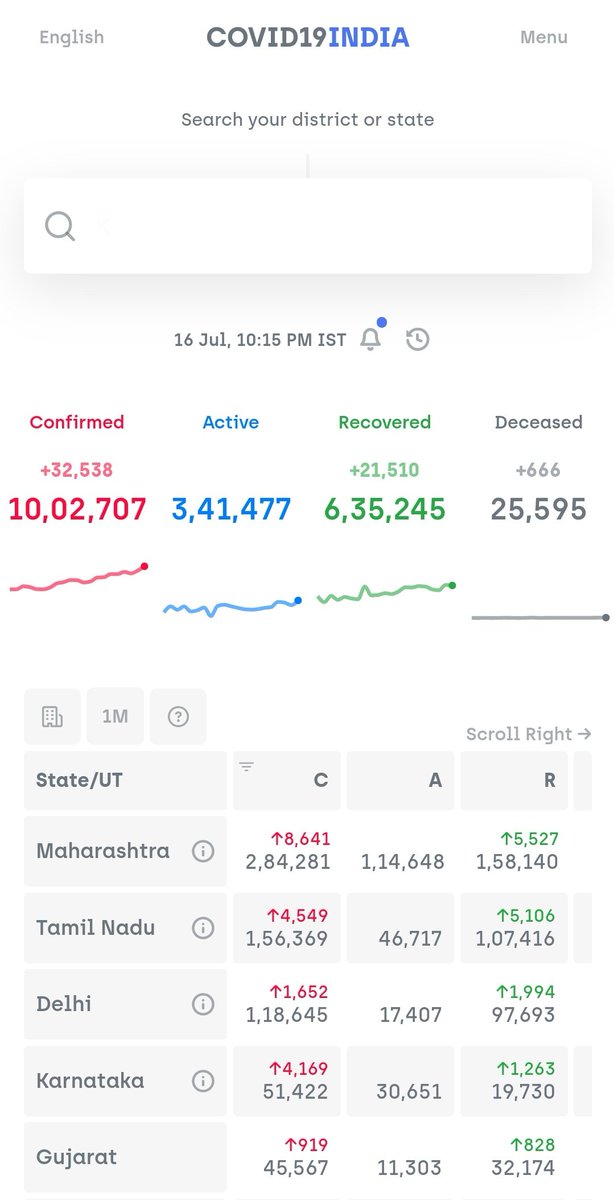Click the Confirmed trend sparkline
614x1200 pixels.
point(78,578)
